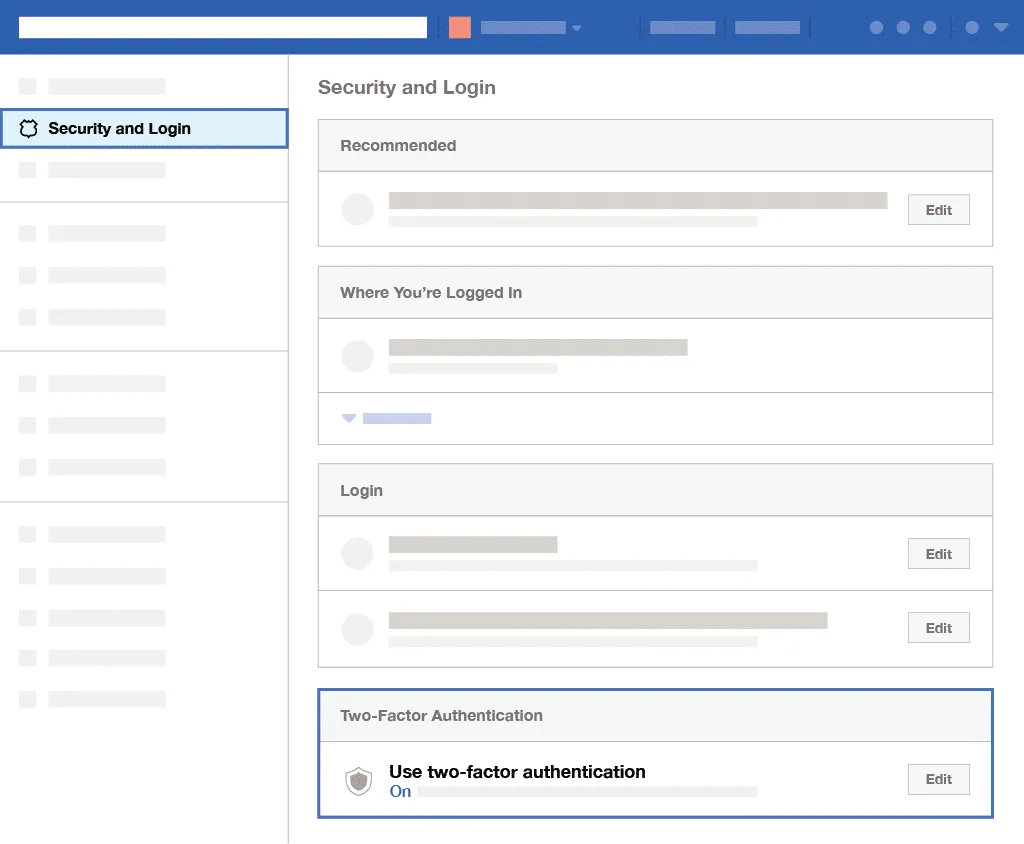The height and width of the screenshot is (844, 1024).
Task: Click the shield icon beside Security and Login
Action: tap(28, 129)
